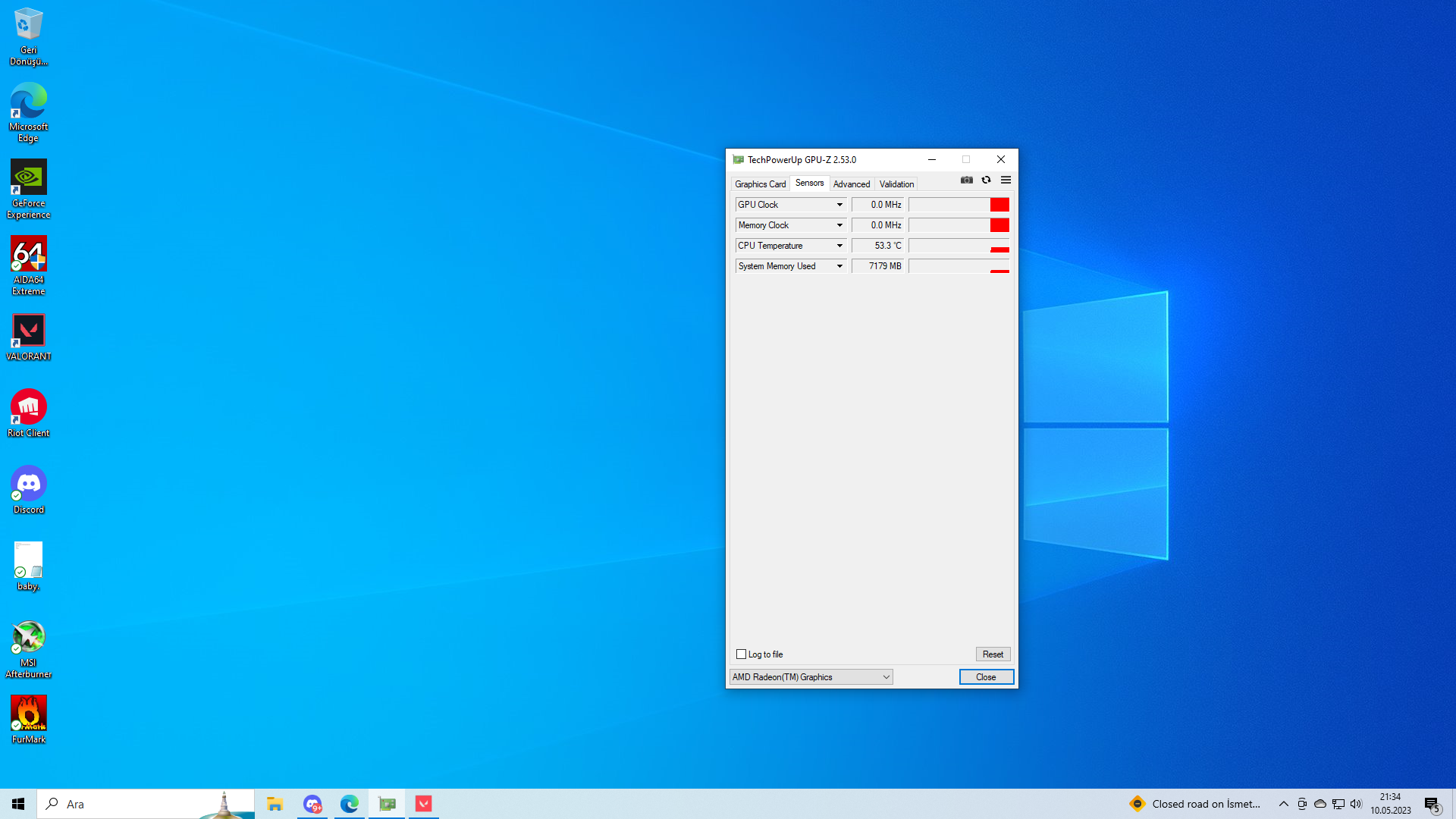Click the Valorant icon in taskbar
This screenshot has width=1456, height=819.
(424, 804)
